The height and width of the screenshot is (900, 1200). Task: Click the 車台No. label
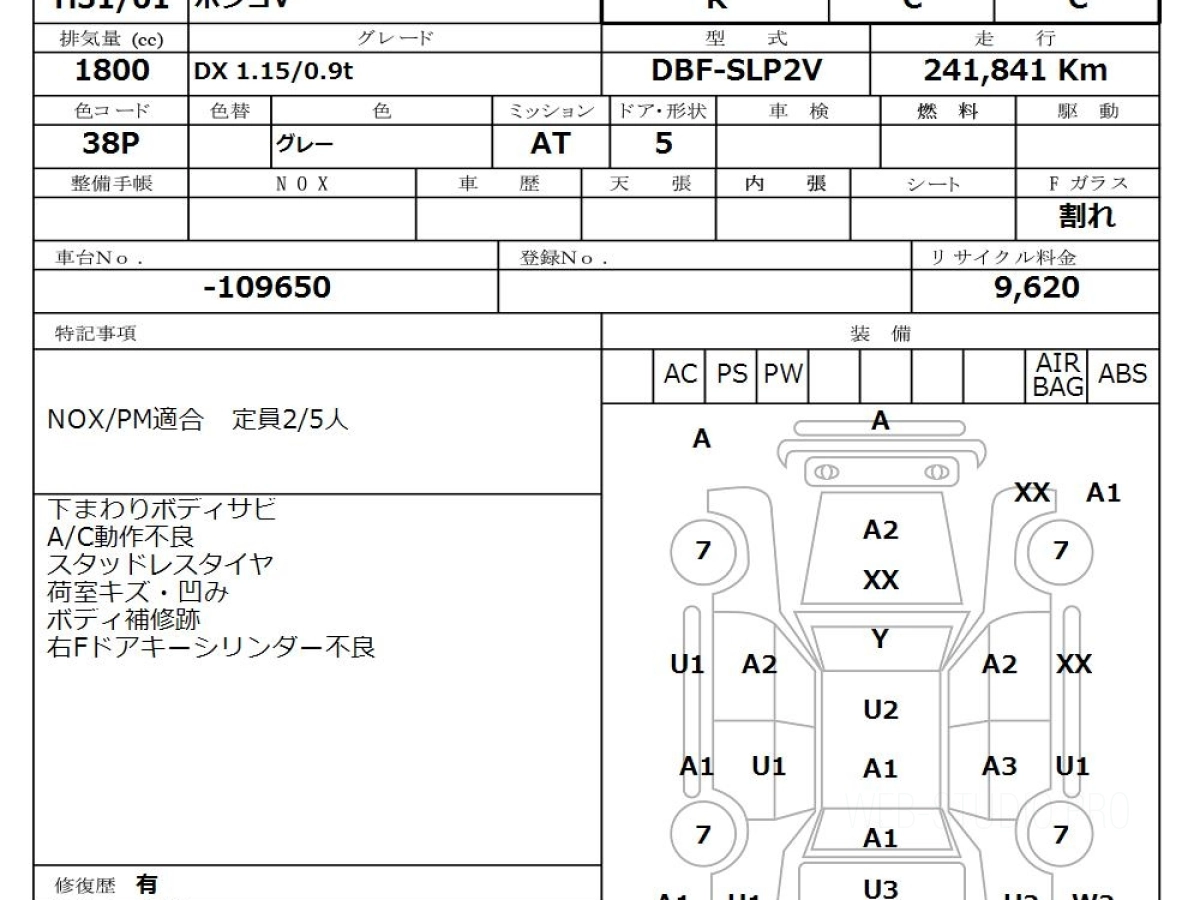99,257
